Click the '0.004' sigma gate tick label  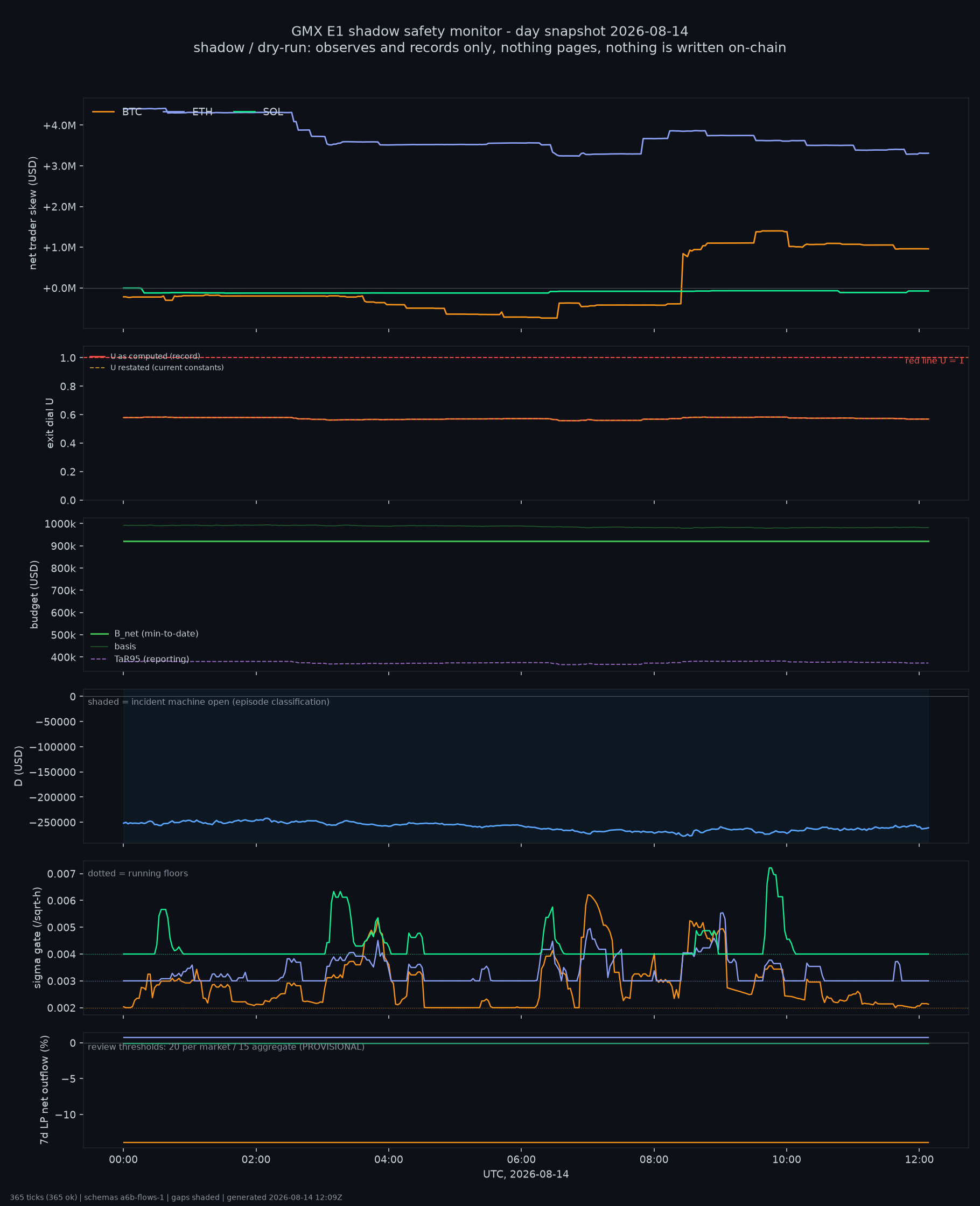coord(61,955)
